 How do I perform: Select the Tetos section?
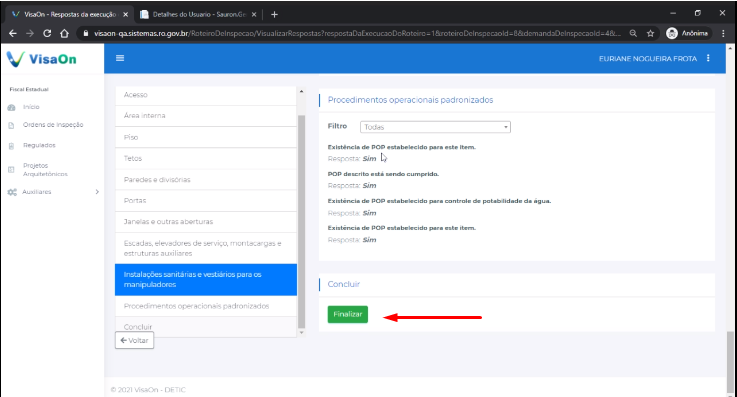tap(206, 158)
